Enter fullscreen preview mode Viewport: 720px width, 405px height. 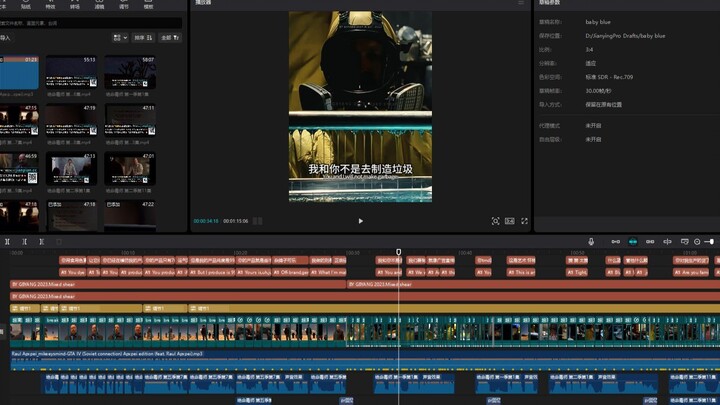click(524, 221)
